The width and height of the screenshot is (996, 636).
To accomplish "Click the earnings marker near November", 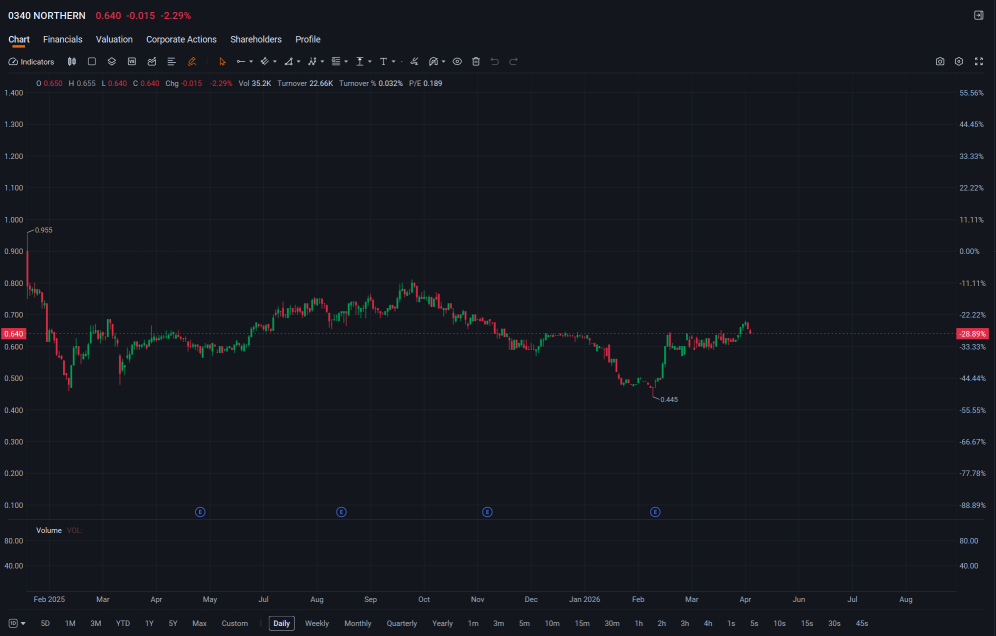I will click(487, 512).
